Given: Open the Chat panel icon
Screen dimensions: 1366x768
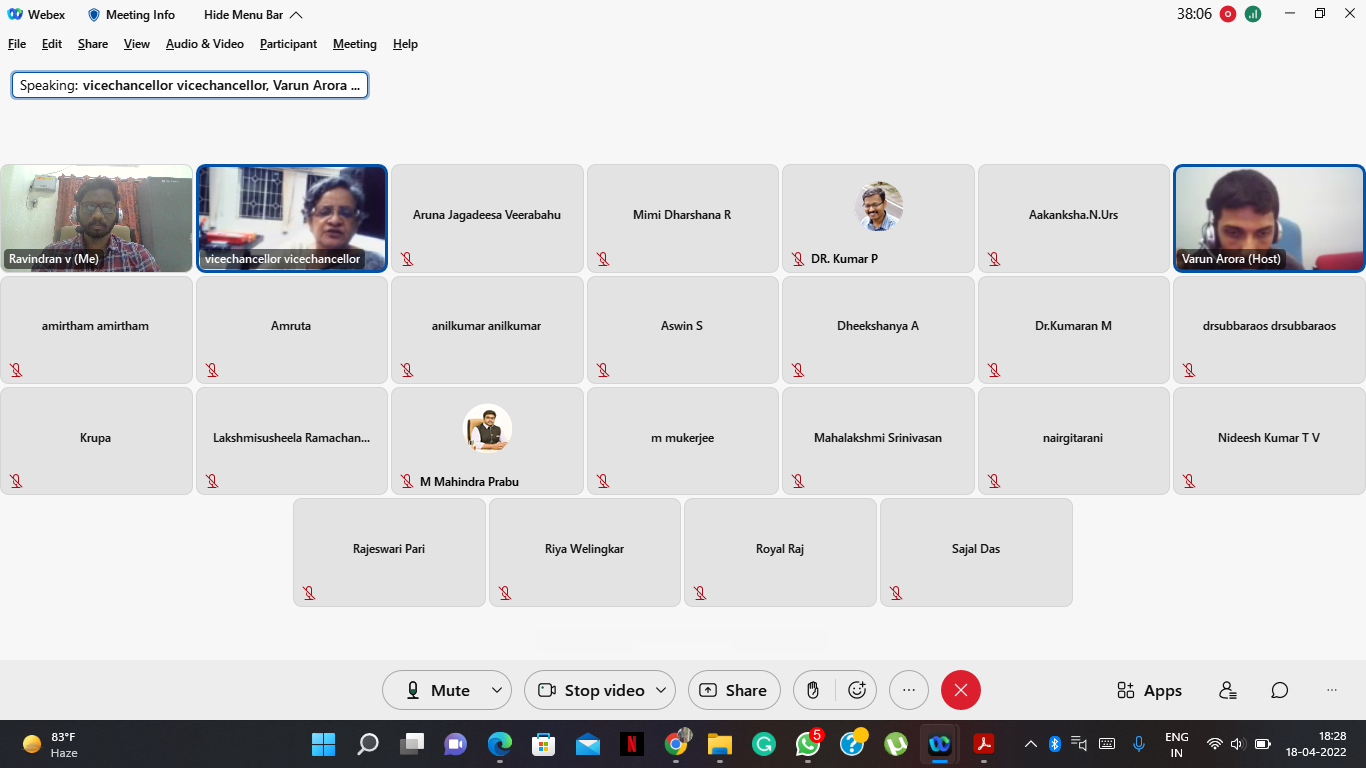Looking at the screenshot, I should click(x=1280, y=690).
